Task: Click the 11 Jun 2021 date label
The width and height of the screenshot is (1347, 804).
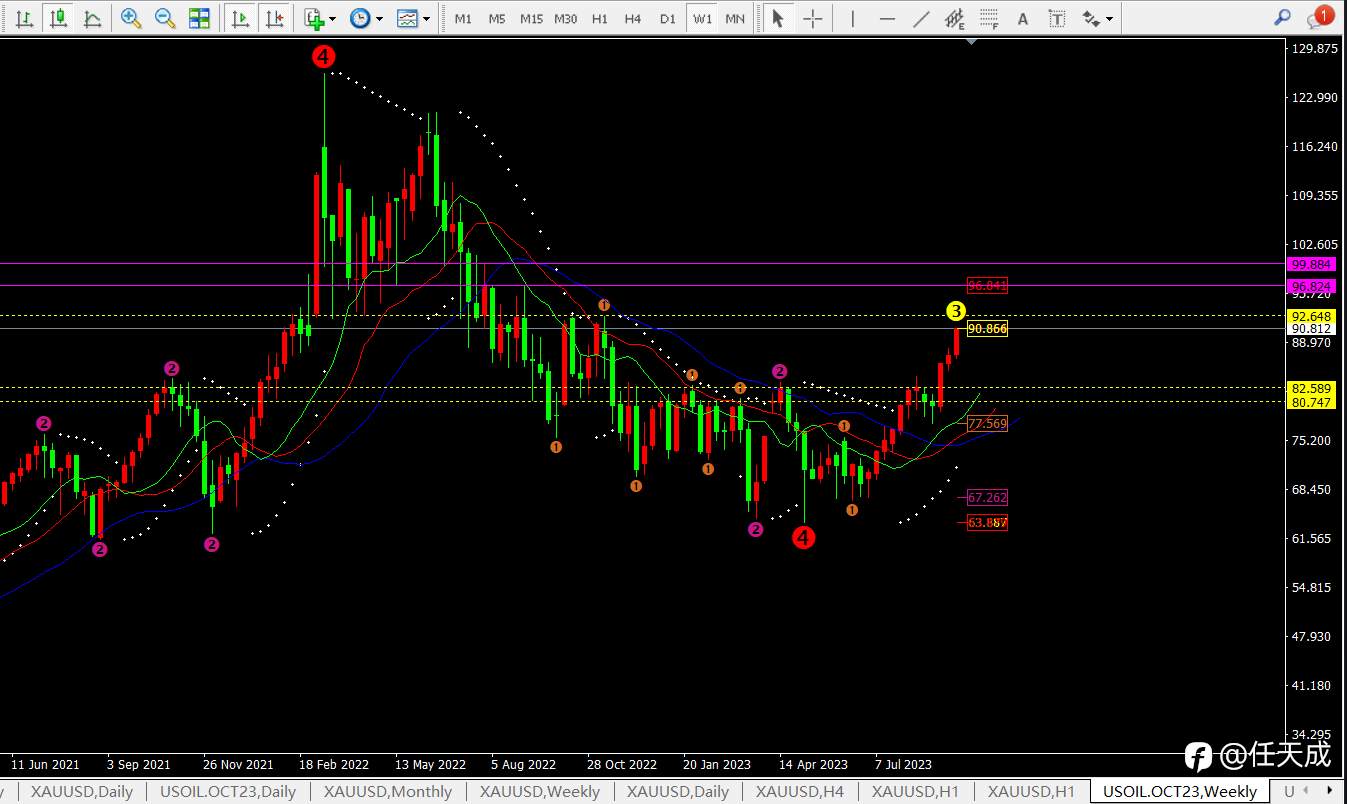Action: [45, 764]
